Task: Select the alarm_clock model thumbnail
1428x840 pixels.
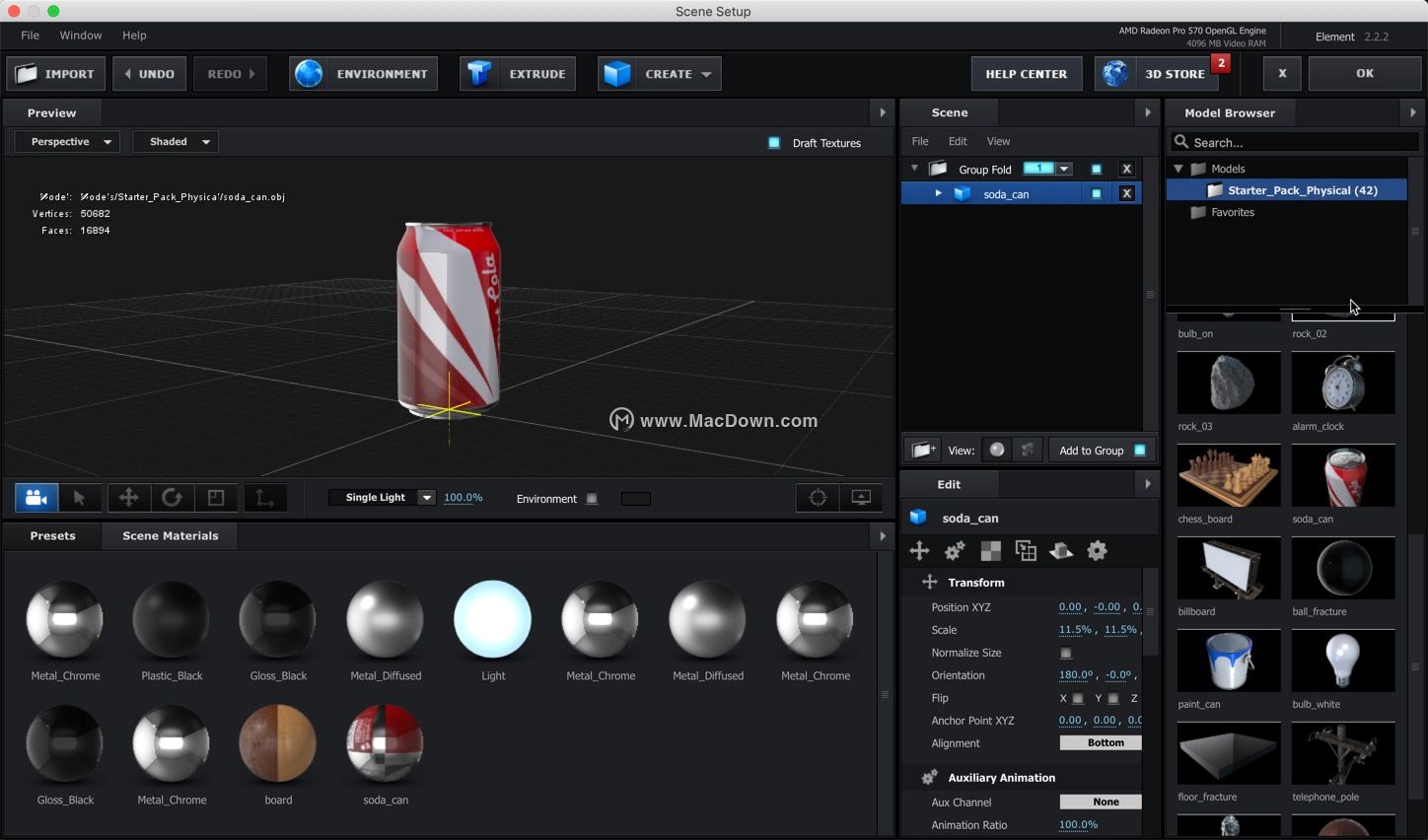Action: coord(1343,383)
